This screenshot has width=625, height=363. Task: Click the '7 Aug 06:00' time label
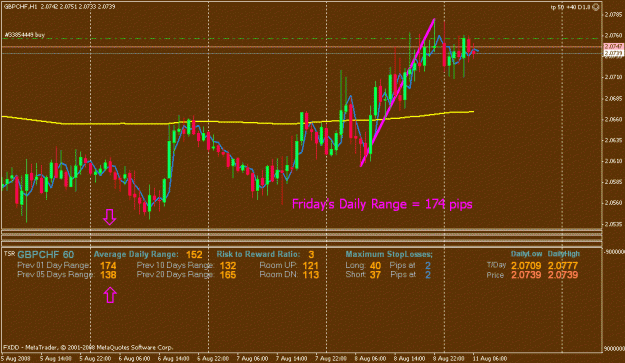click(253, 359)
